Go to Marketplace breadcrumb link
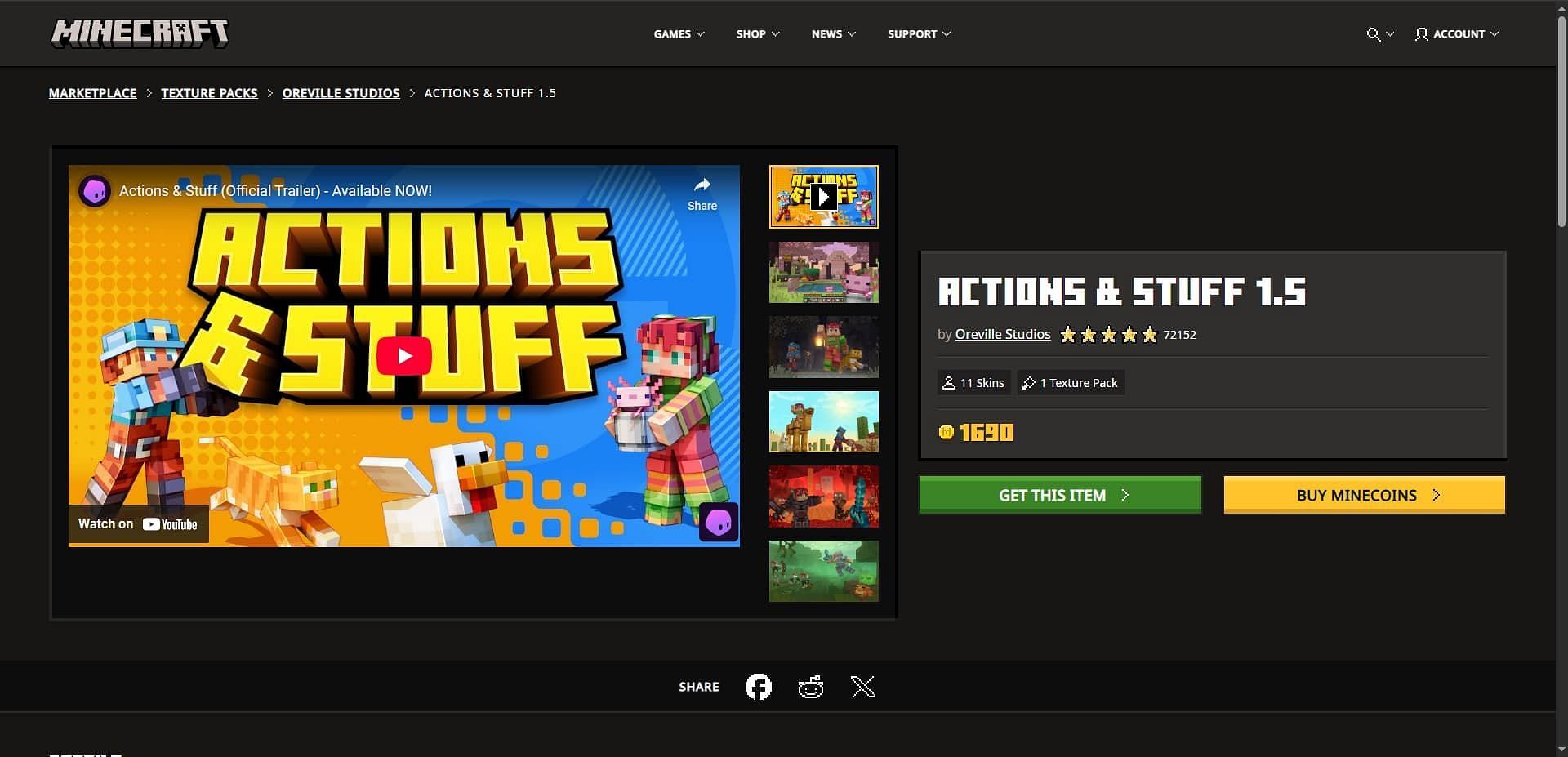Image resolution: width=1568 pixels, height=757 pixels. (92, 93)
